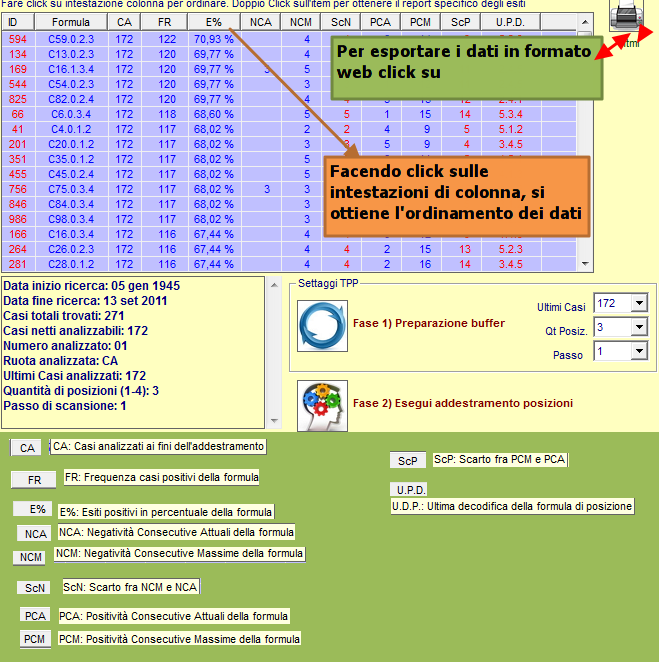Sort by the NCA column header
The height and width of the screenshot is (662, 659).
(260, 22)
